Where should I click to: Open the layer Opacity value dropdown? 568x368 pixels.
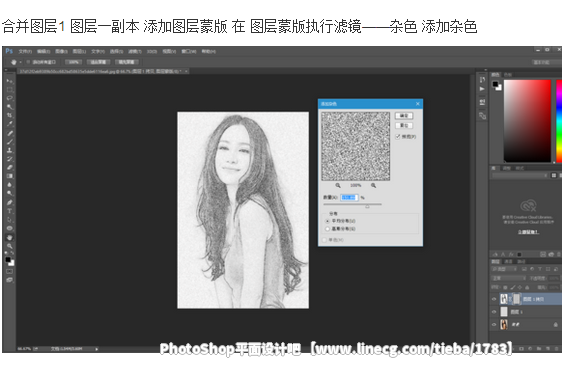554,278
